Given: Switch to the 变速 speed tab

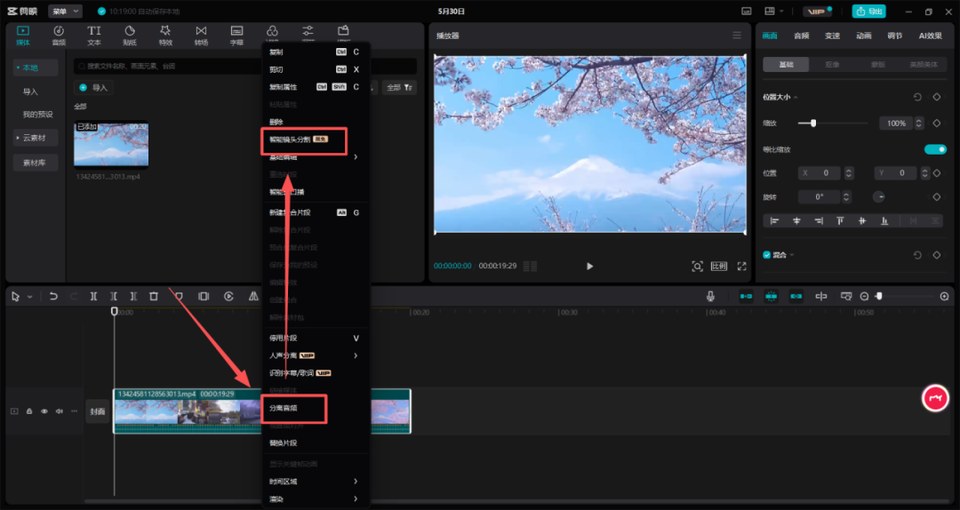Looking at the screenshot, I should [x=832, y=36].
